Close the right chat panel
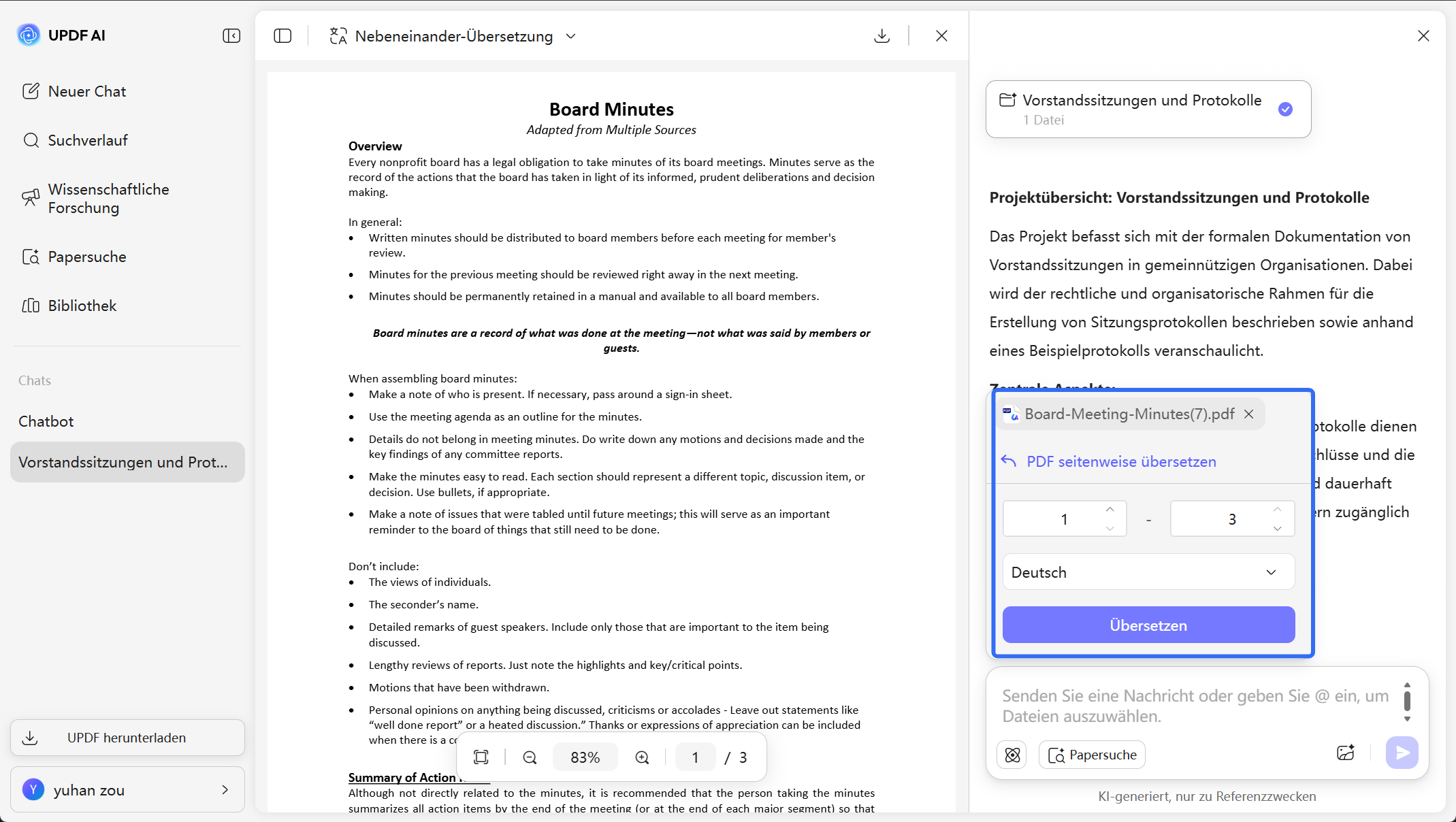1456x822 pixels. point(1423,36)
